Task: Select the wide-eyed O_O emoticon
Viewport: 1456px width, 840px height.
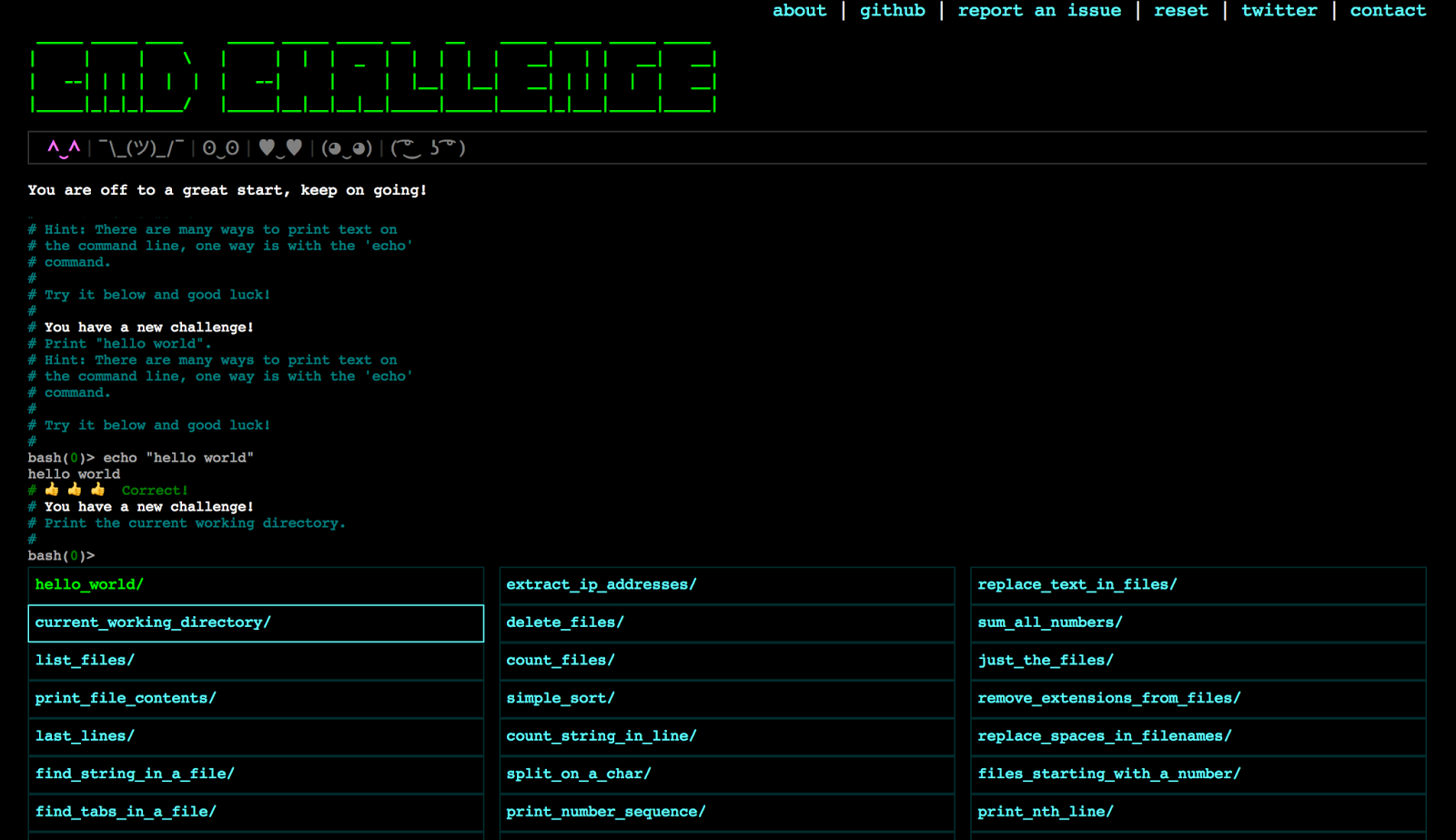Action: [218, 147]
